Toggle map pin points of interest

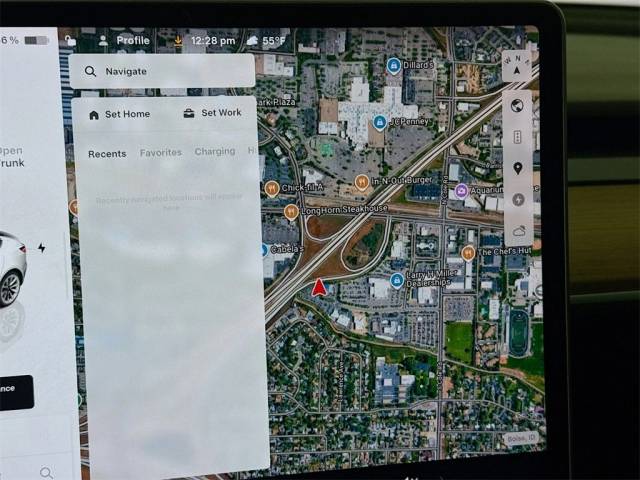tap(517, 168)
